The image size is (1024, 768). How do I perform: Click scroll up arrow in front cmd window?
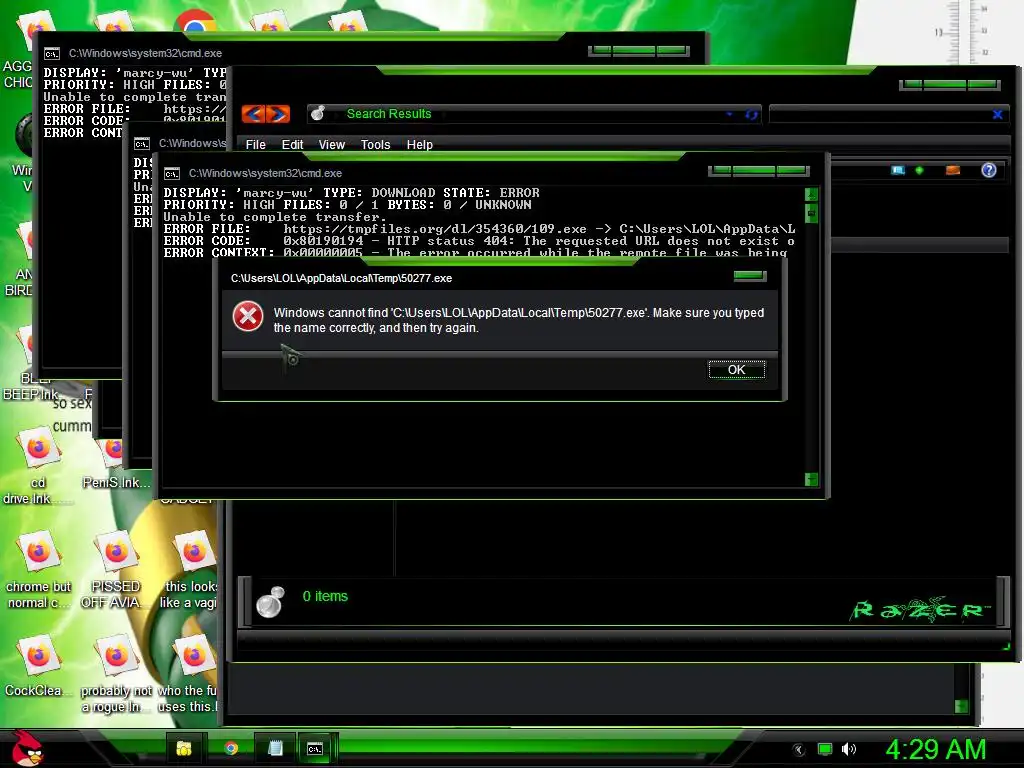pos(811,195)
